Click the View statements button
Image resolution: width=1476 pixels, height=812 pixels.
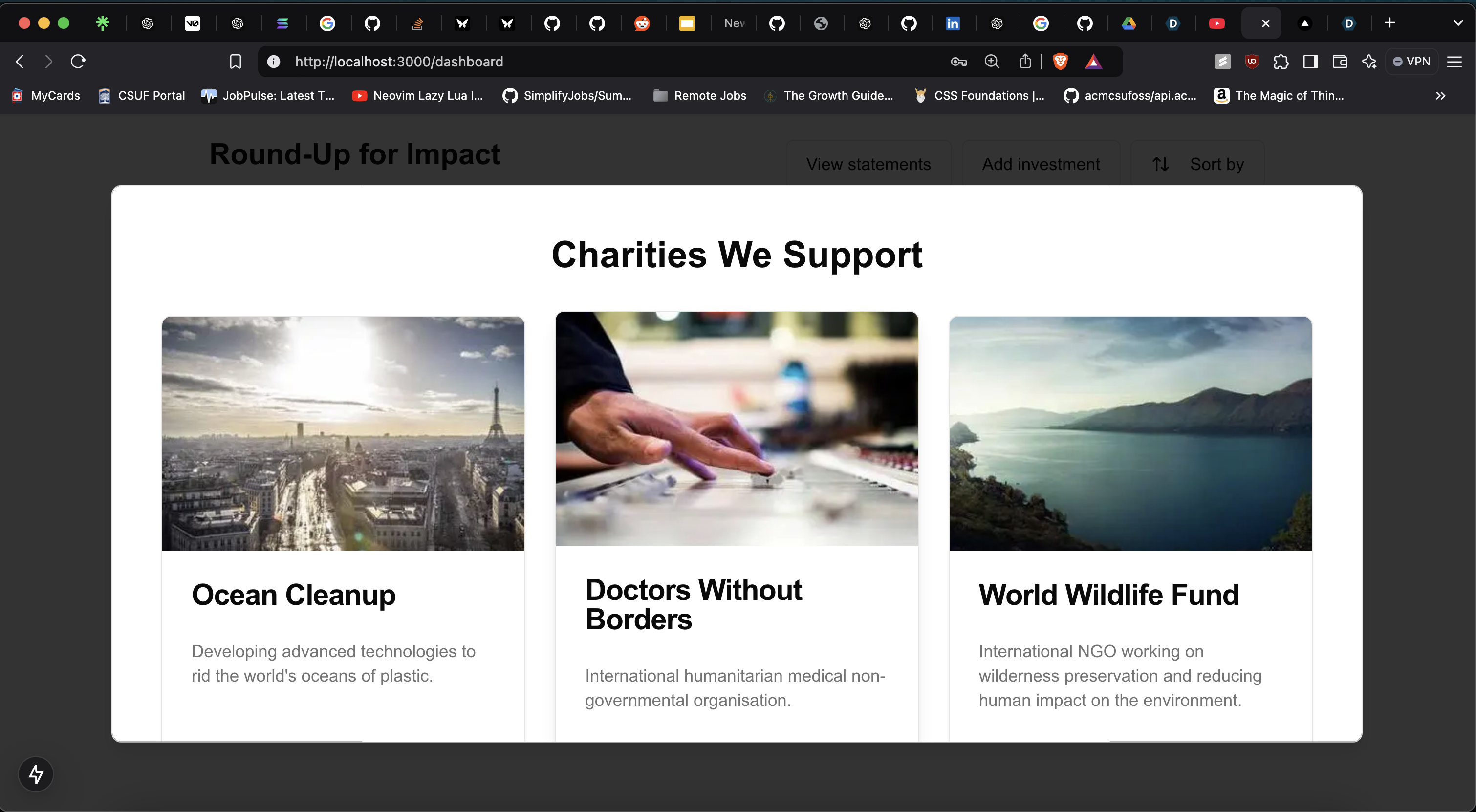(868, 164)
